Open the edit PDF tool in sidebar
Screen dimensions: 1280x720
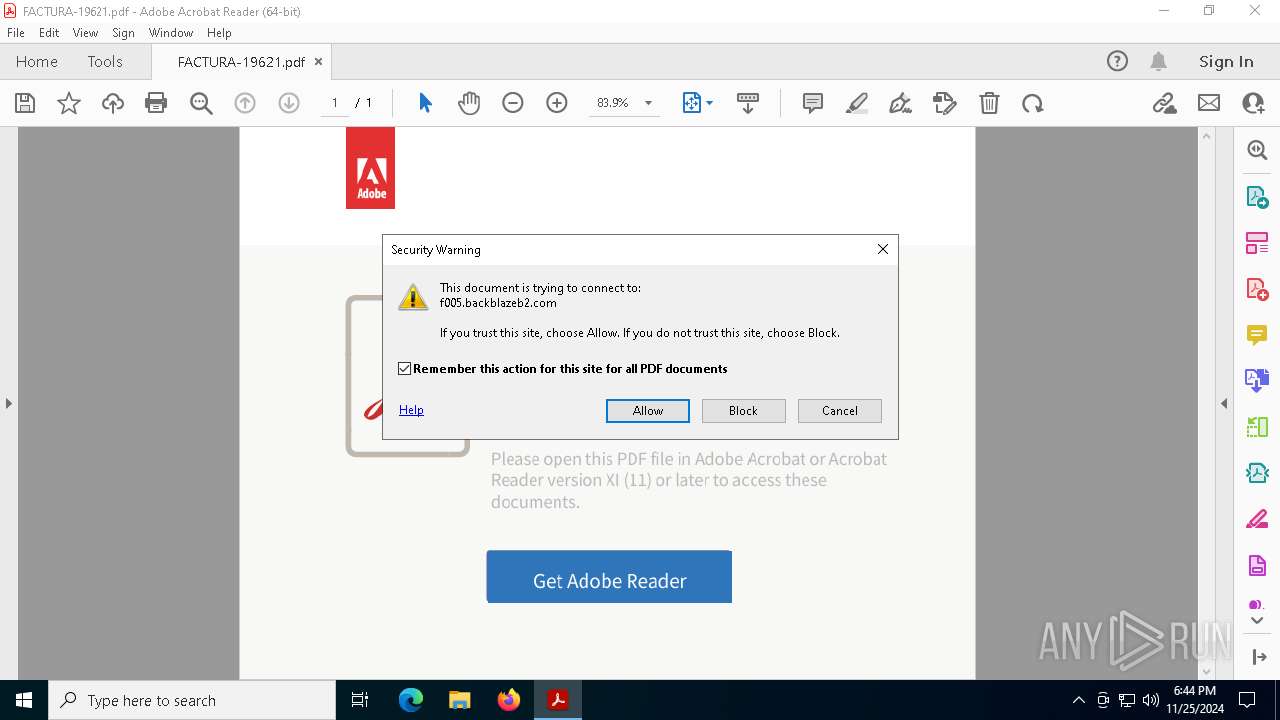pyautogui.click(x=1257, y=243)
